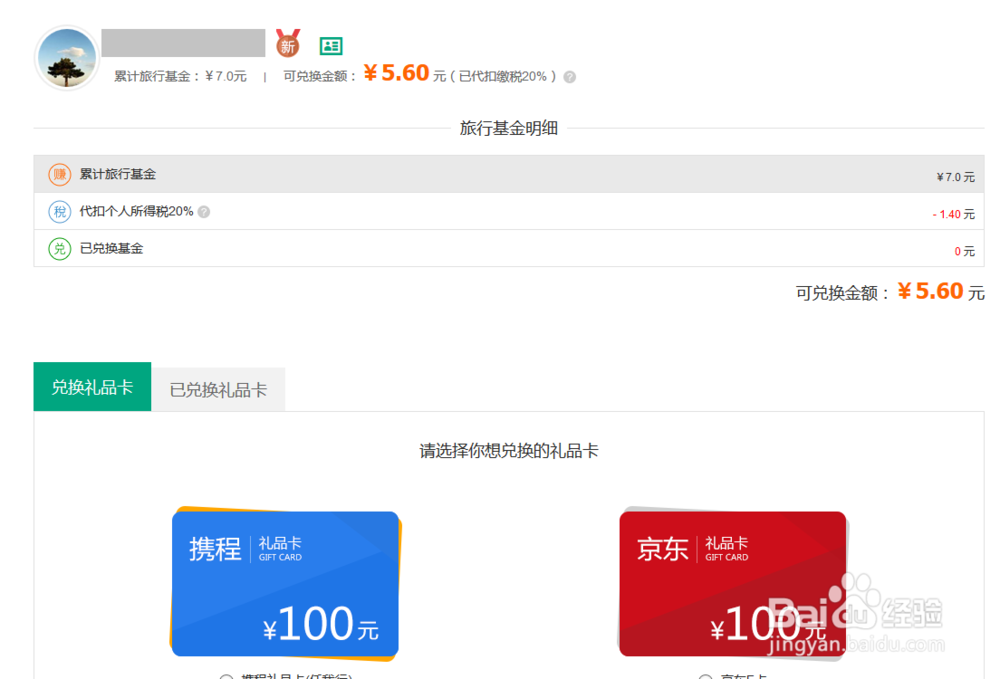Click the 旅行基金明细 heading
Viewport: 1000px width, 679px height.
click(x=509, y=128)
